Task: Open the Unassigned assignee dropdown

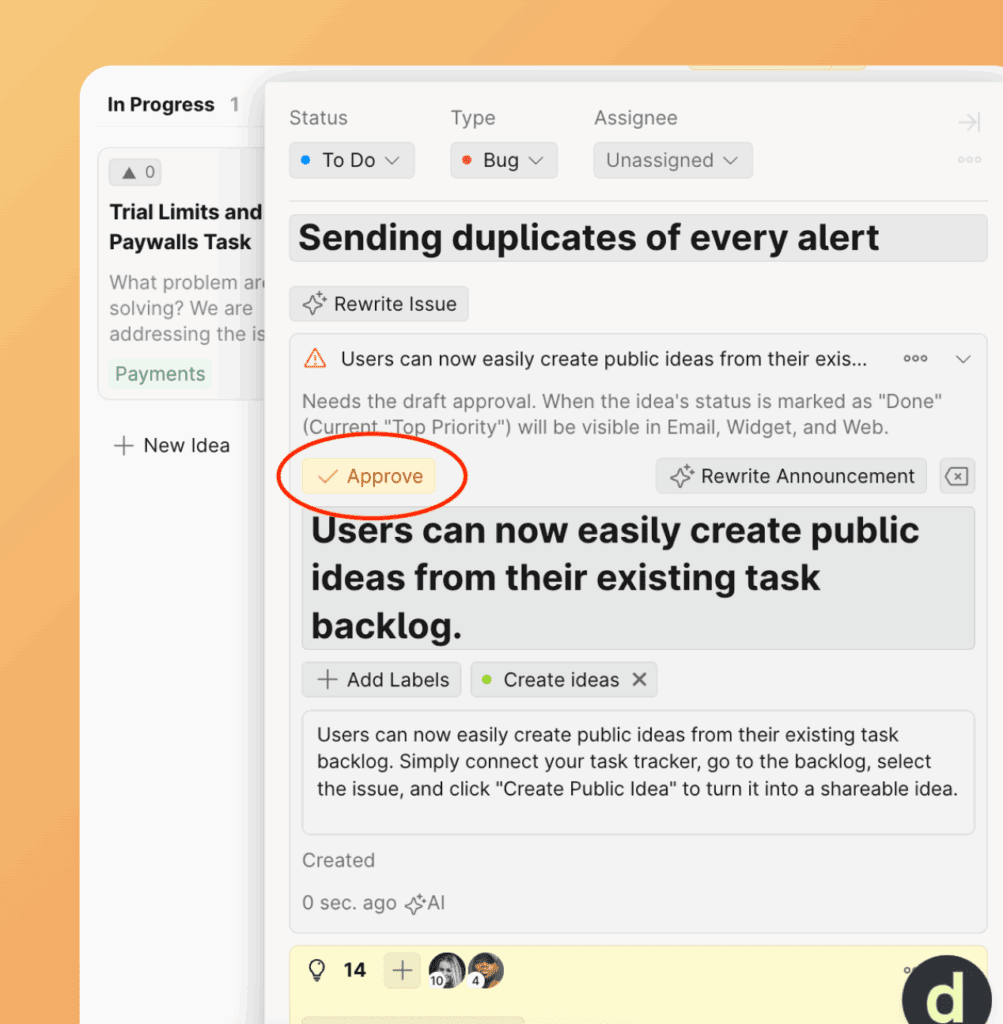Action: click(x=672, y=160)
